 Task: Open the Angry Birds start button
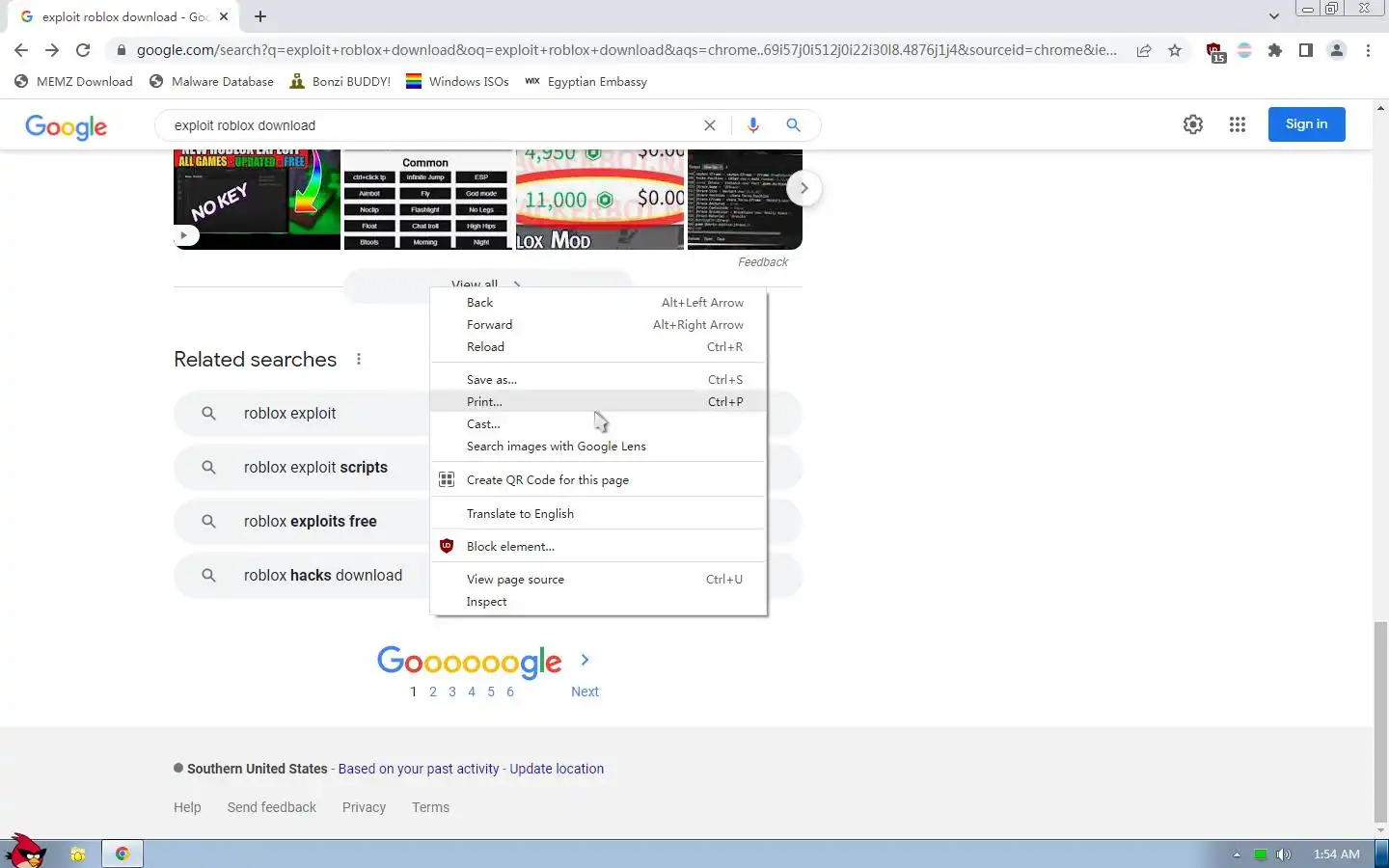pos(25,851)
